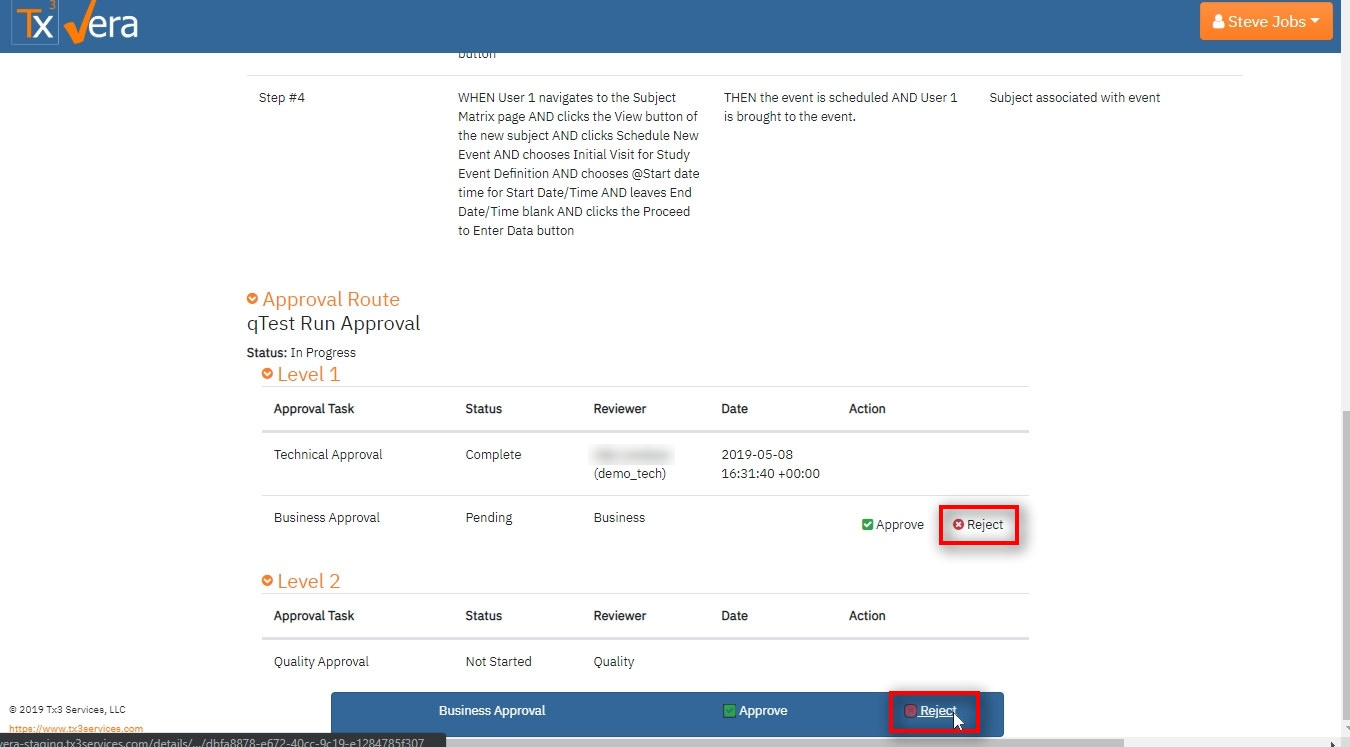
Task: Click the user avatar icon beside Steve Jobs
Action: (1218, 21)
